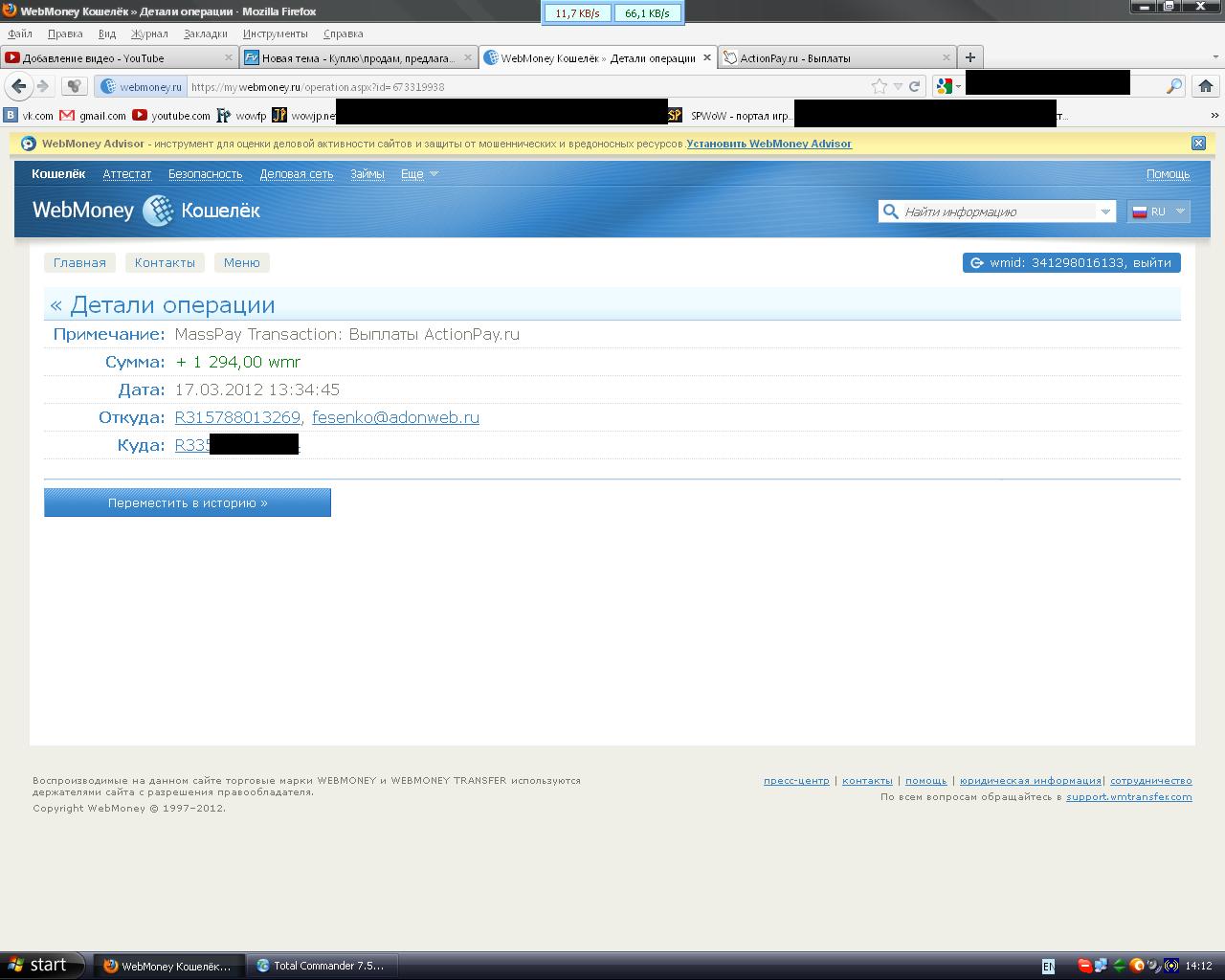This screenshot has height=980, width=1225.
Task: Open the Займы section
Action: (x=367, y=173)
